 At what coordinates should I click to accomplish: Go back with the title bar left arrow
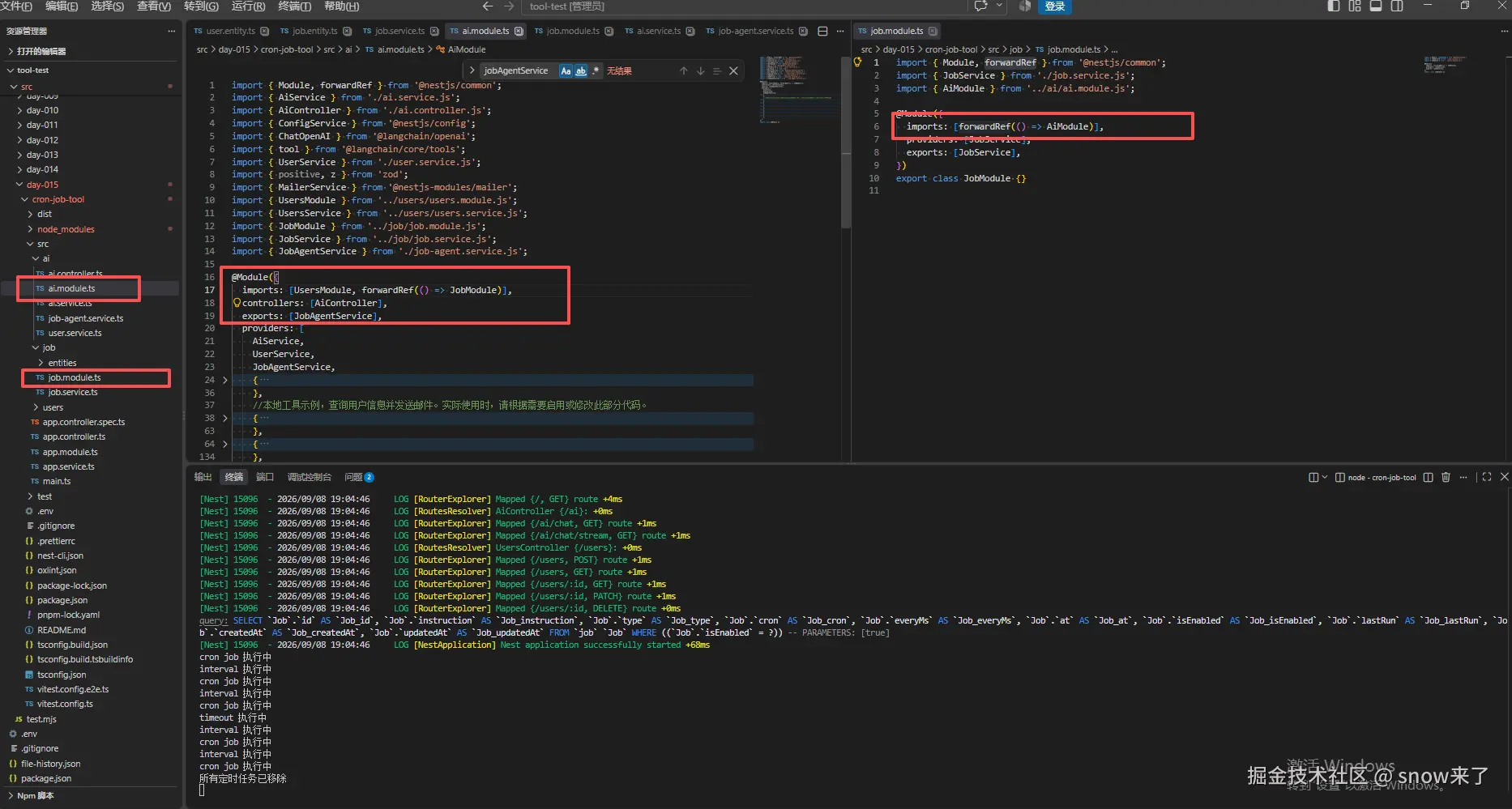click(x=487, y=6)
